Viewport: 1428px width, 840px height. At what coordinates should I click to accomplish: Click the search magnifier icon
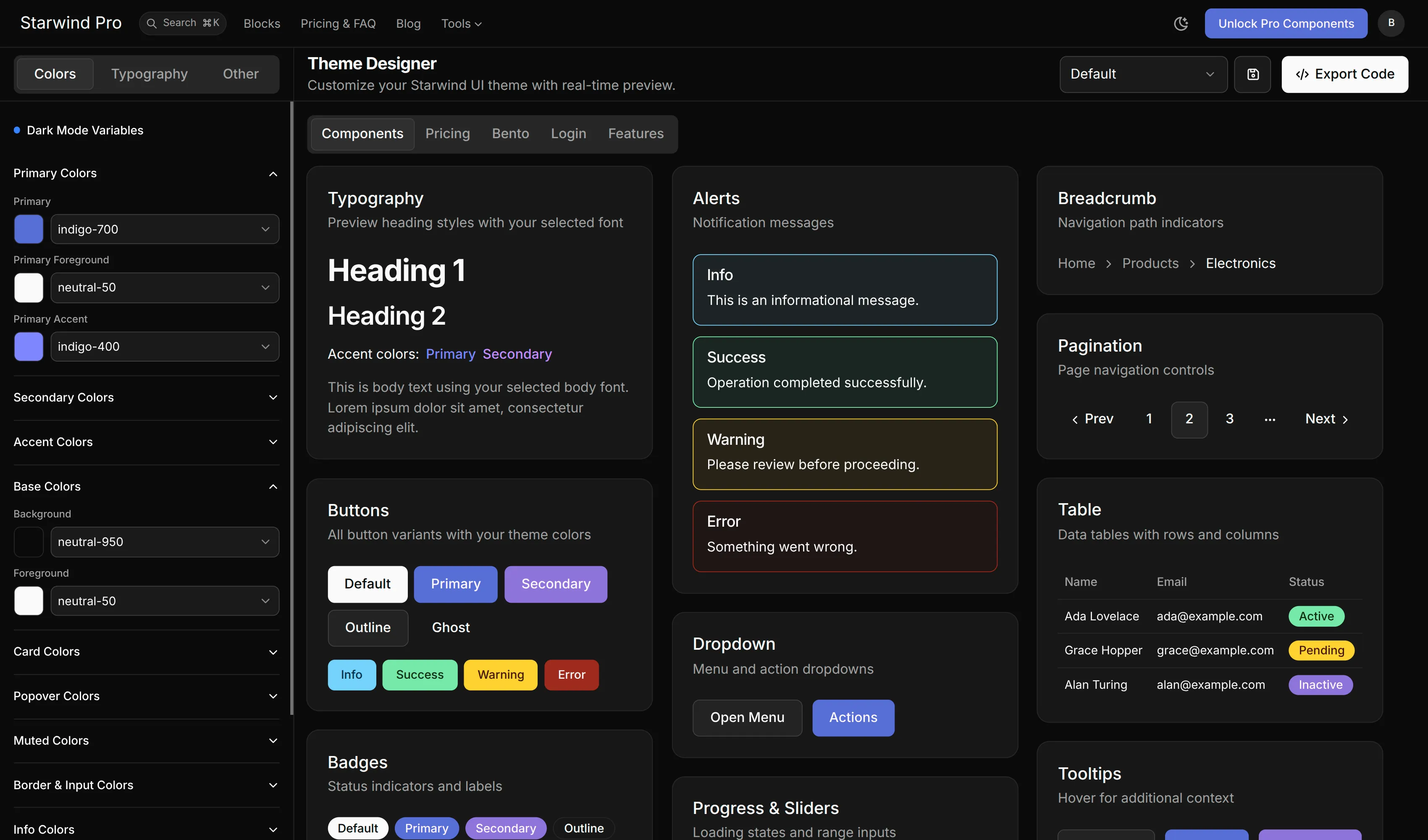[x=152, y=23]
